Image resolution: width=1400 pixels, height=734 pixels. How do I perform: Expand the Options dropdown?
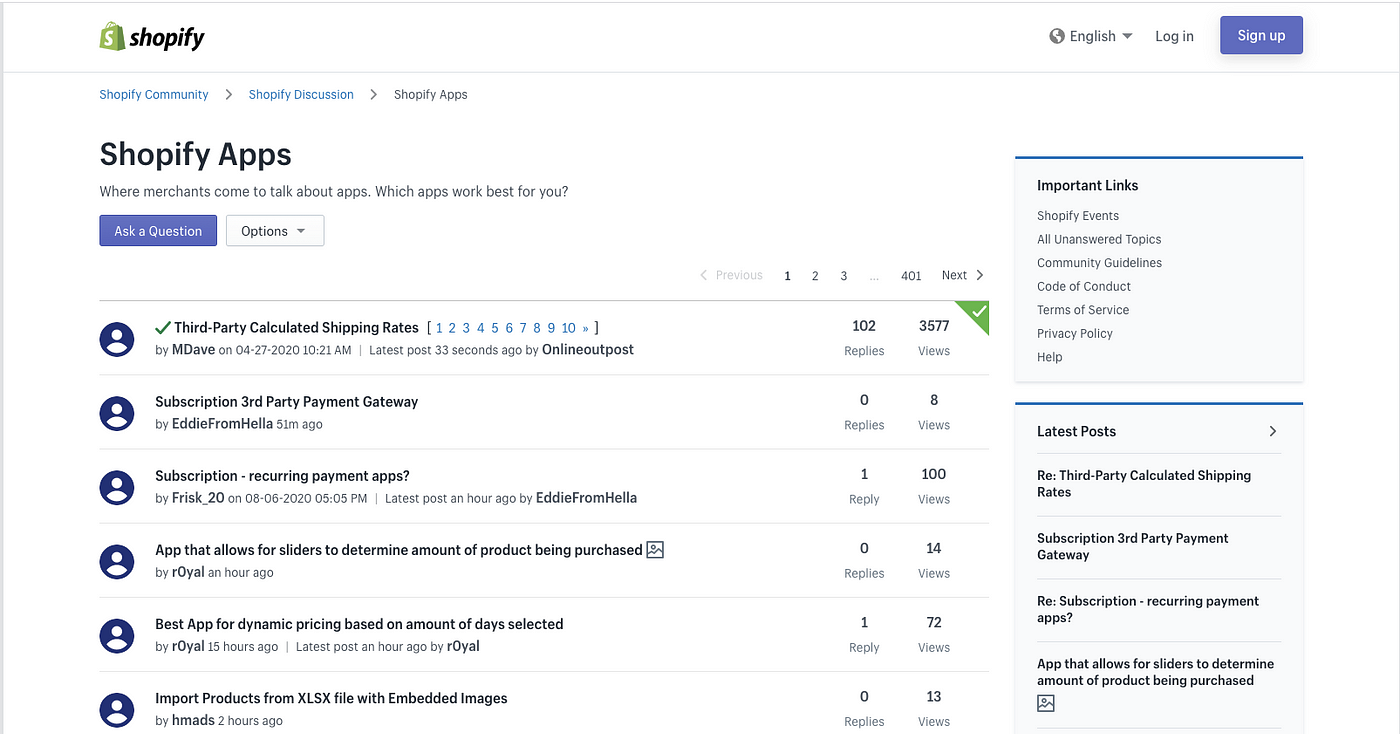[x=275, y=231]
